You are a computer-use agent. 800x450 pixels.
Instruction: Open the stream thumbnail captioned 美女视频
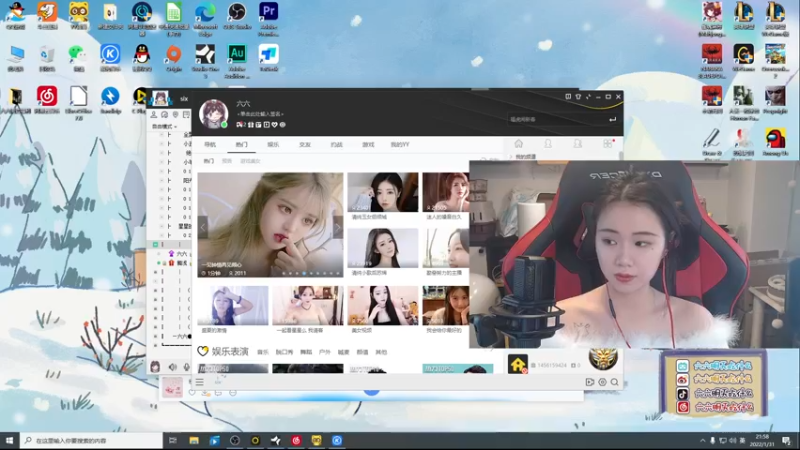(x=383, y=305)
